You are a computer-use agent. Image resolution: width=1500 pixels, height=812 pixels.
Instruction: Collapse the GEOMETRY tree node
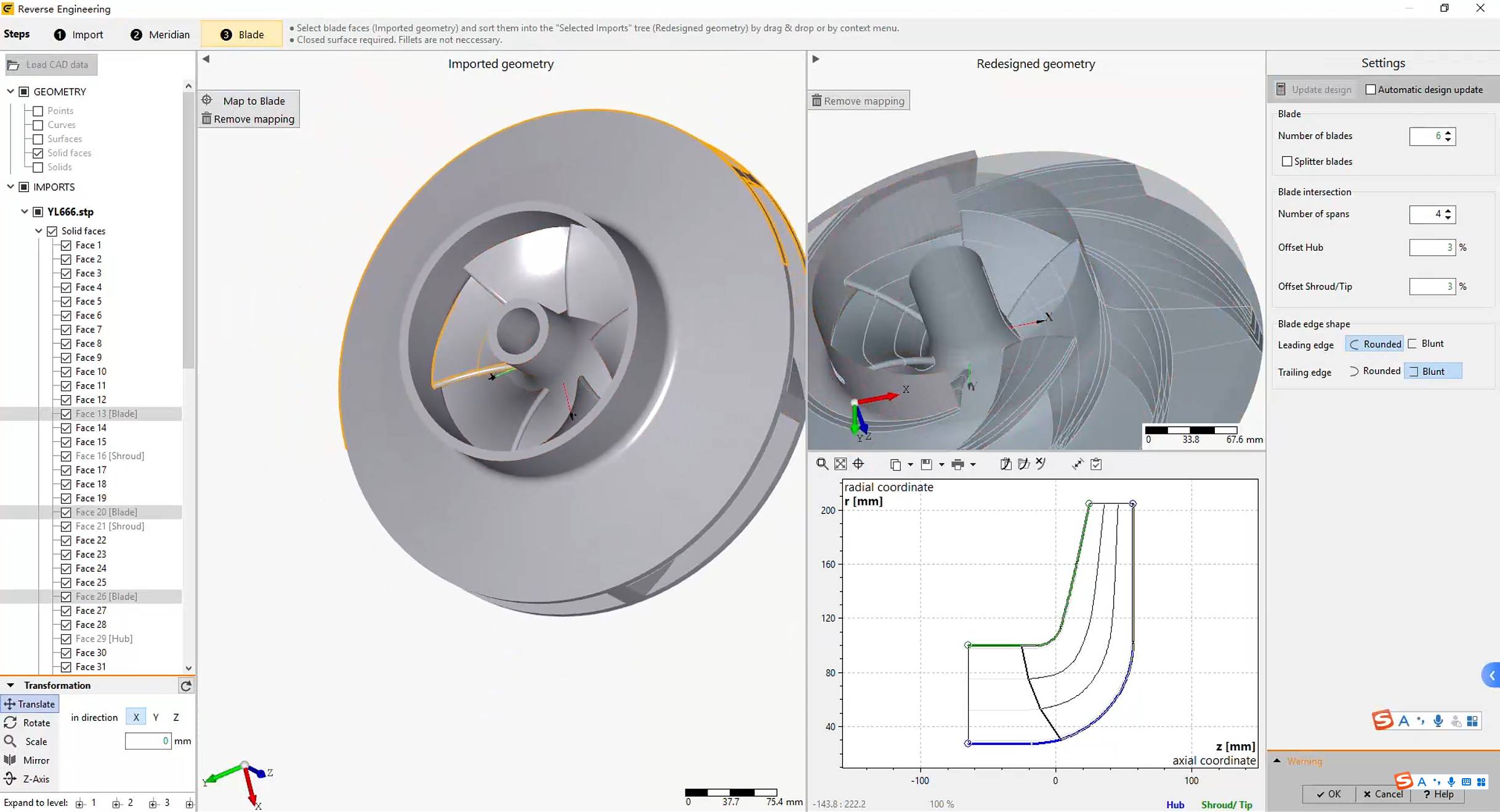click(x=10, y=91)
